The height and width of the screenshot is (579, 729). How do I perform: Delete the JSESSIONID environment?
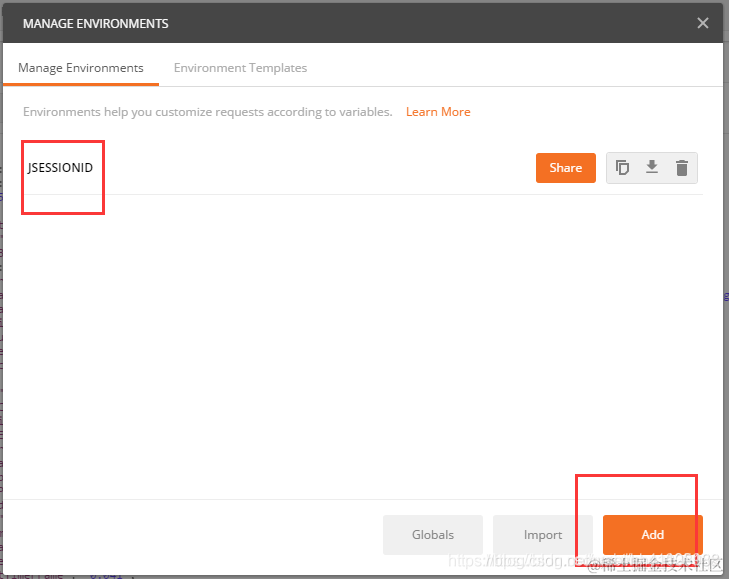click(682, 168)
